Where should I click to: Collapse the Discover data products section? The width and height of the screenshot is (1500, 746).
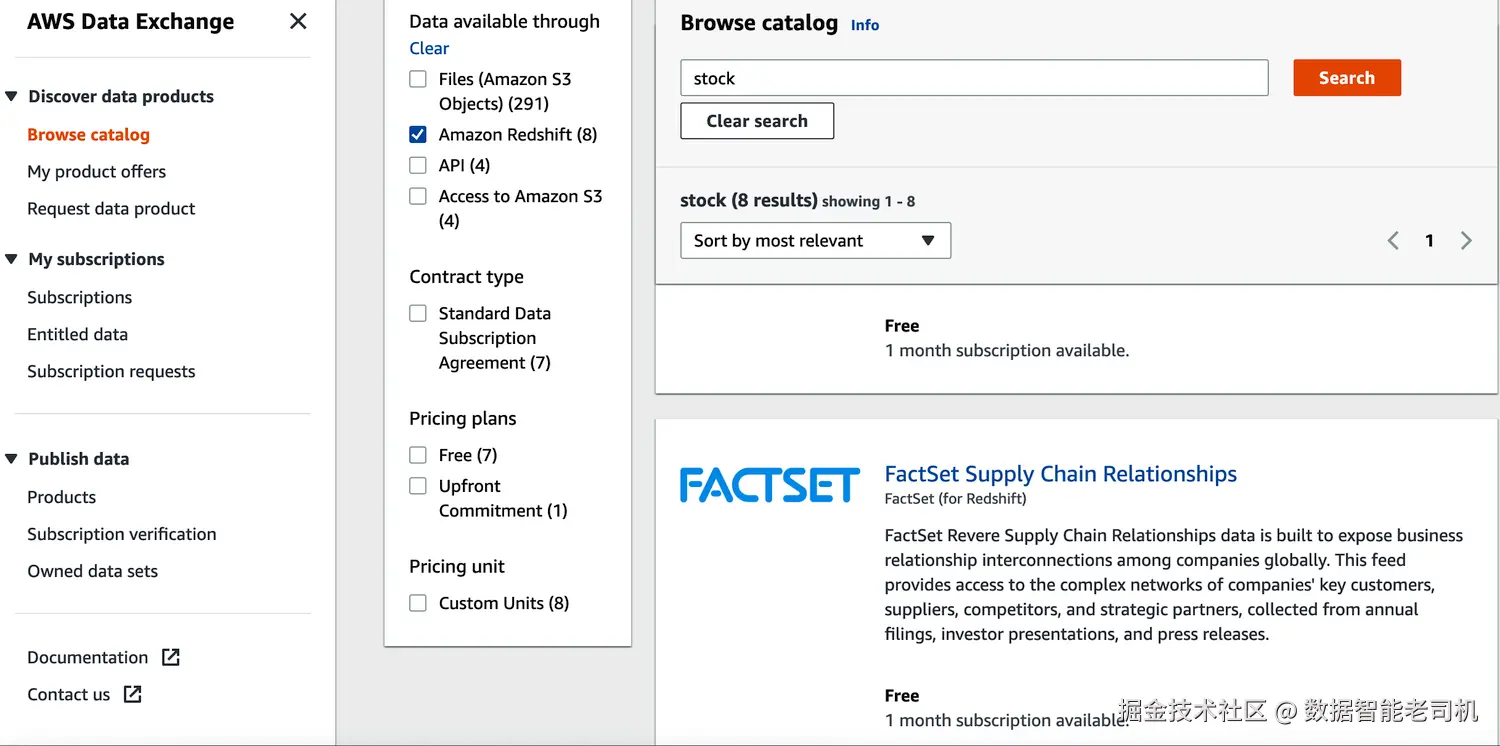tap(12, 96)
